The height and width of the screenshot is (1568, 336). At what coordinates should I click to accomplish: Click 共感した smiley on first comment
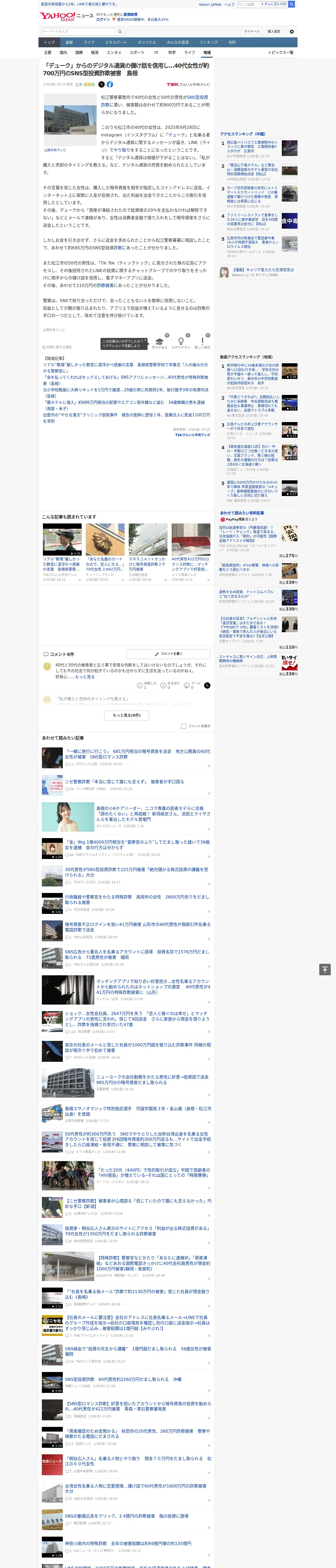tap(140, 685)
